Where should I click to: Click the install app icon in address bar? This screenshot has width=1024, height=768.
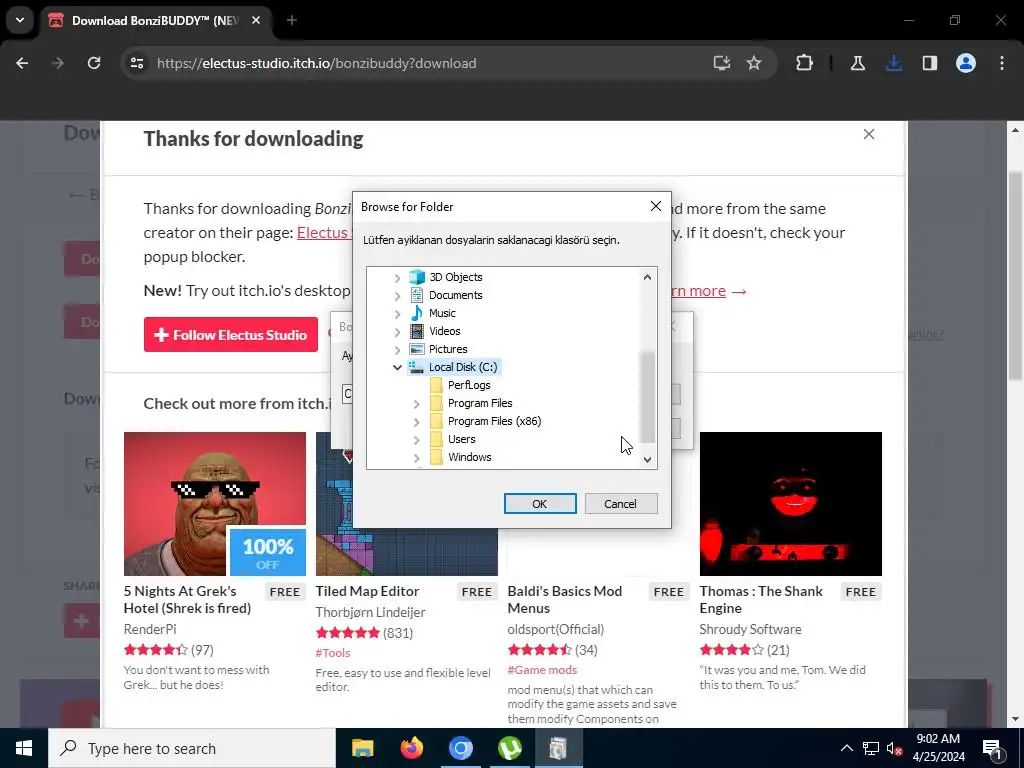(x=722, y=63)
